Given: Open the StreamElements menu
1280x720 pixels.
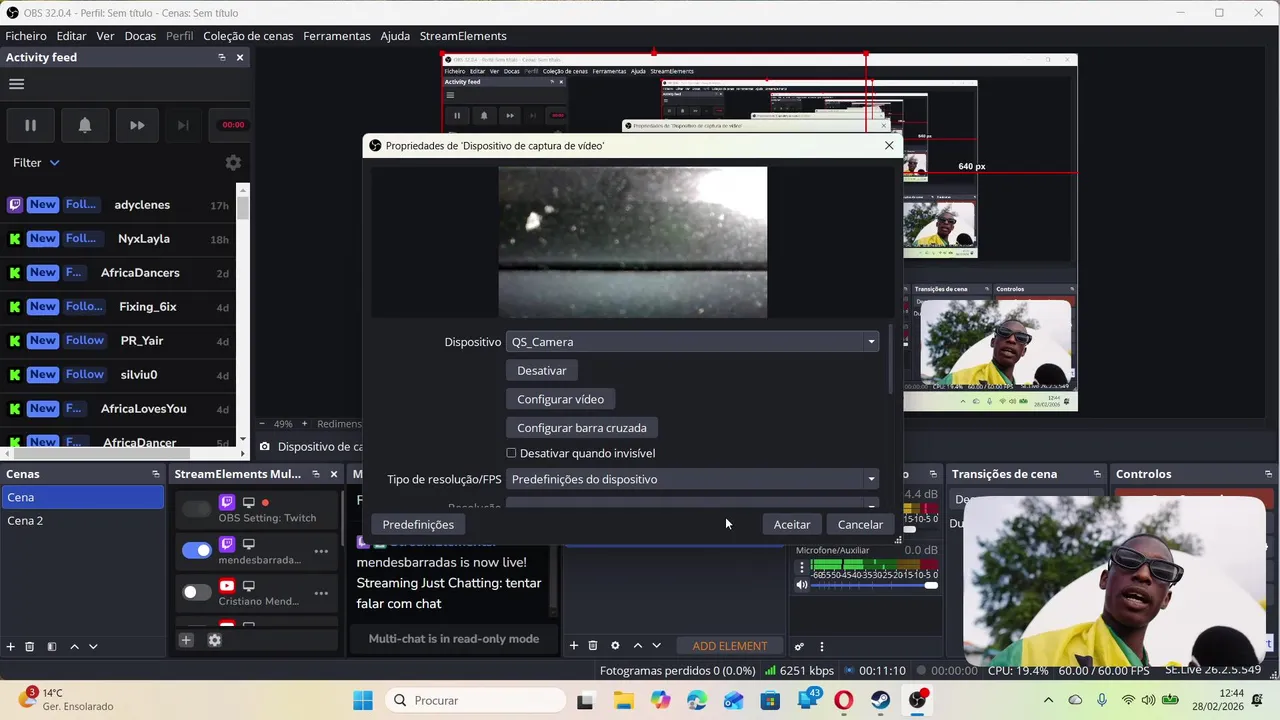Looking at the screenshot, I should tap(463, 35).
